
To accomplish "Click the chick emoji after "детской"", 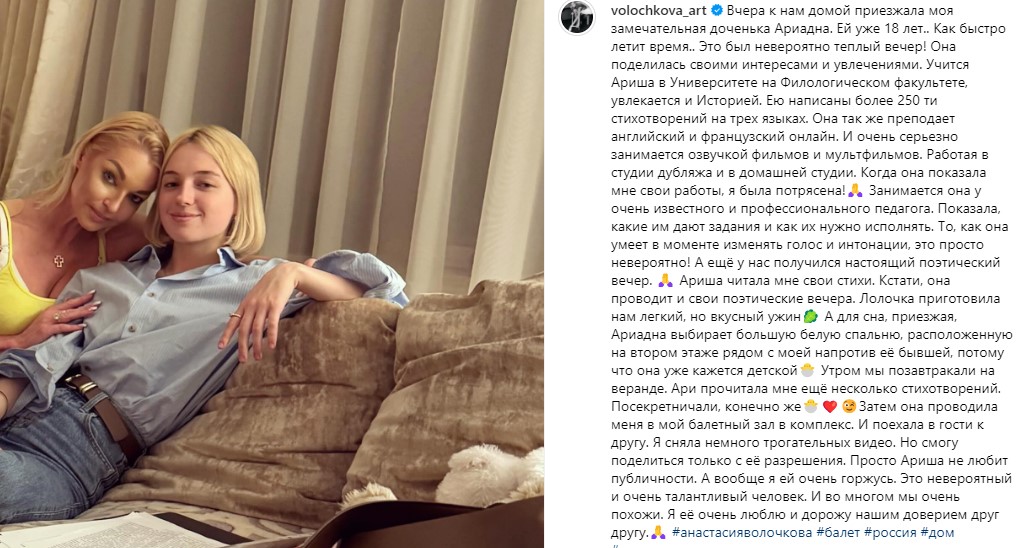I will (807, 370).
